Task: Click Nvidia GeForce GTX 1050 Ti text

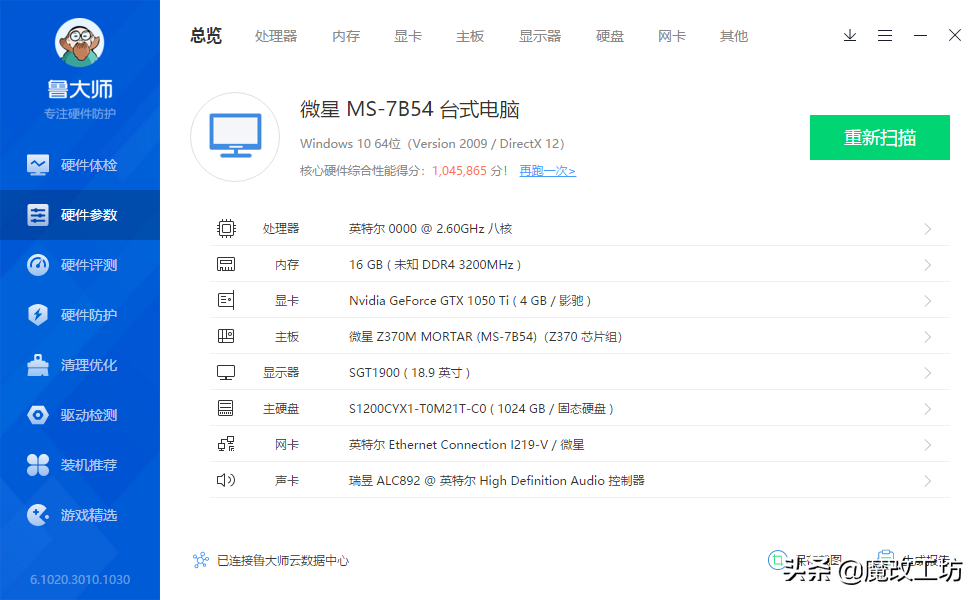Action: tap(470, 301)
